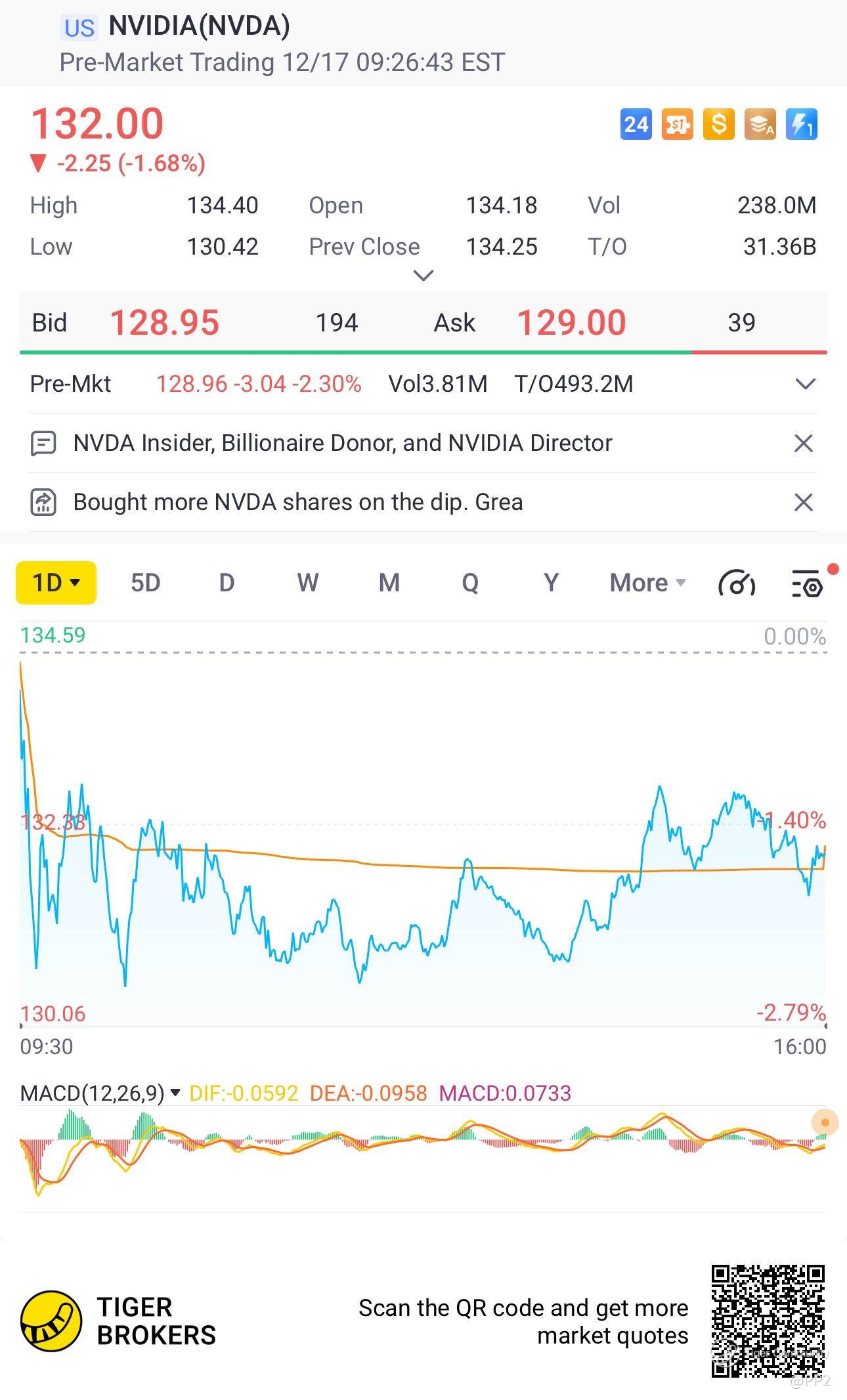The height and width of the screenshot is (1400, 847).
Task: Switch to the 5D chart tab
Action: coord(145,583)
